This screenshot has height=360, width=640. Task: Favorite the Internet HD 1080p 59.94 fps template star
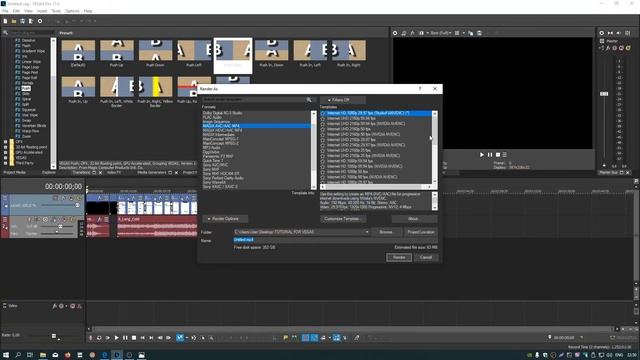click(x=323, y=161)
